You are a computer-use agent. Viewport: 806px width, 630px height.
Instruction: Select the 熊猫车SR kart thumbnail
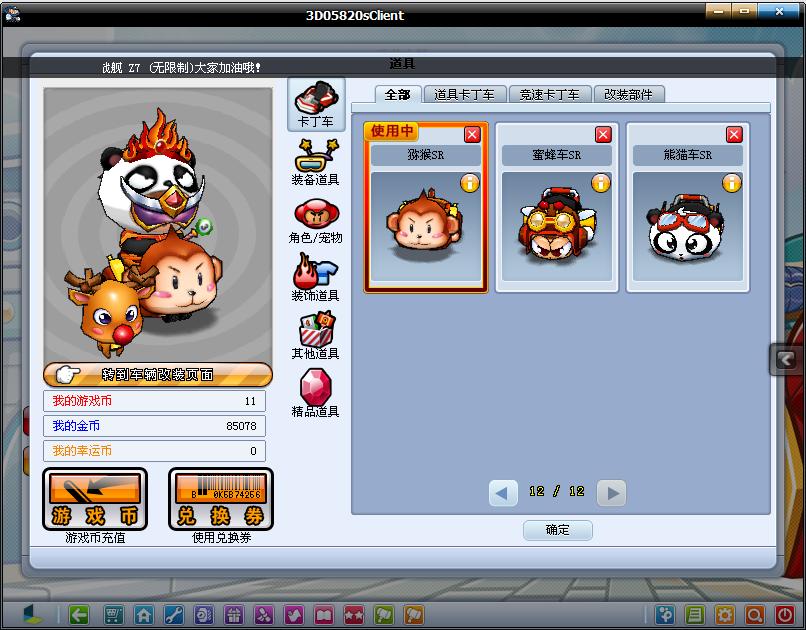point(688,227)
